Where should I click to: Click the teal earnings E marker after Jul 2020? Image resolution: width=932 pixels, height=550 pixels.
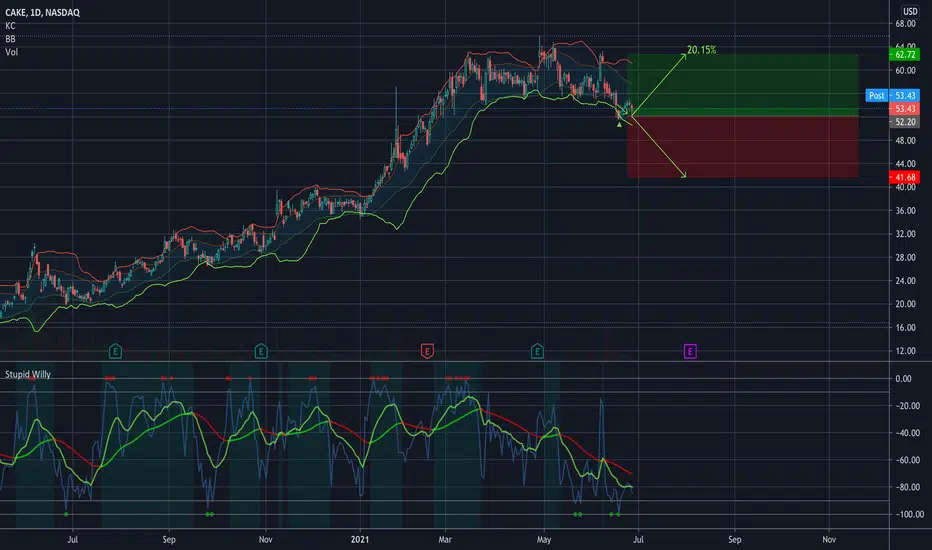click(x=115, y=351)
